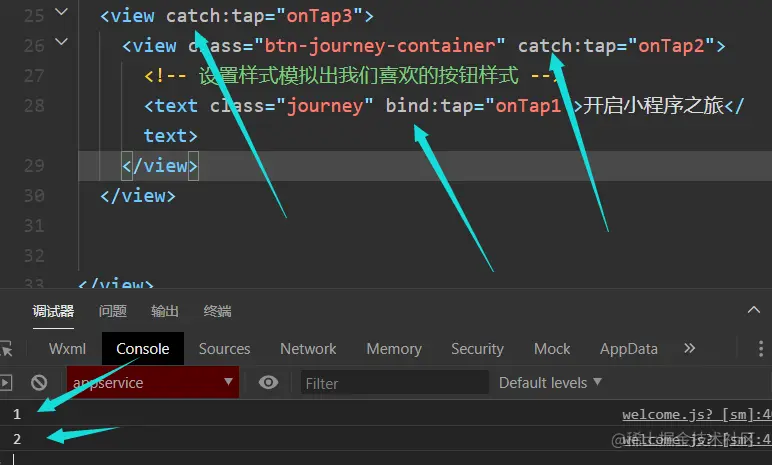Select the Console devtools tab
Viewport: 772px width, 465px height.
143,349
